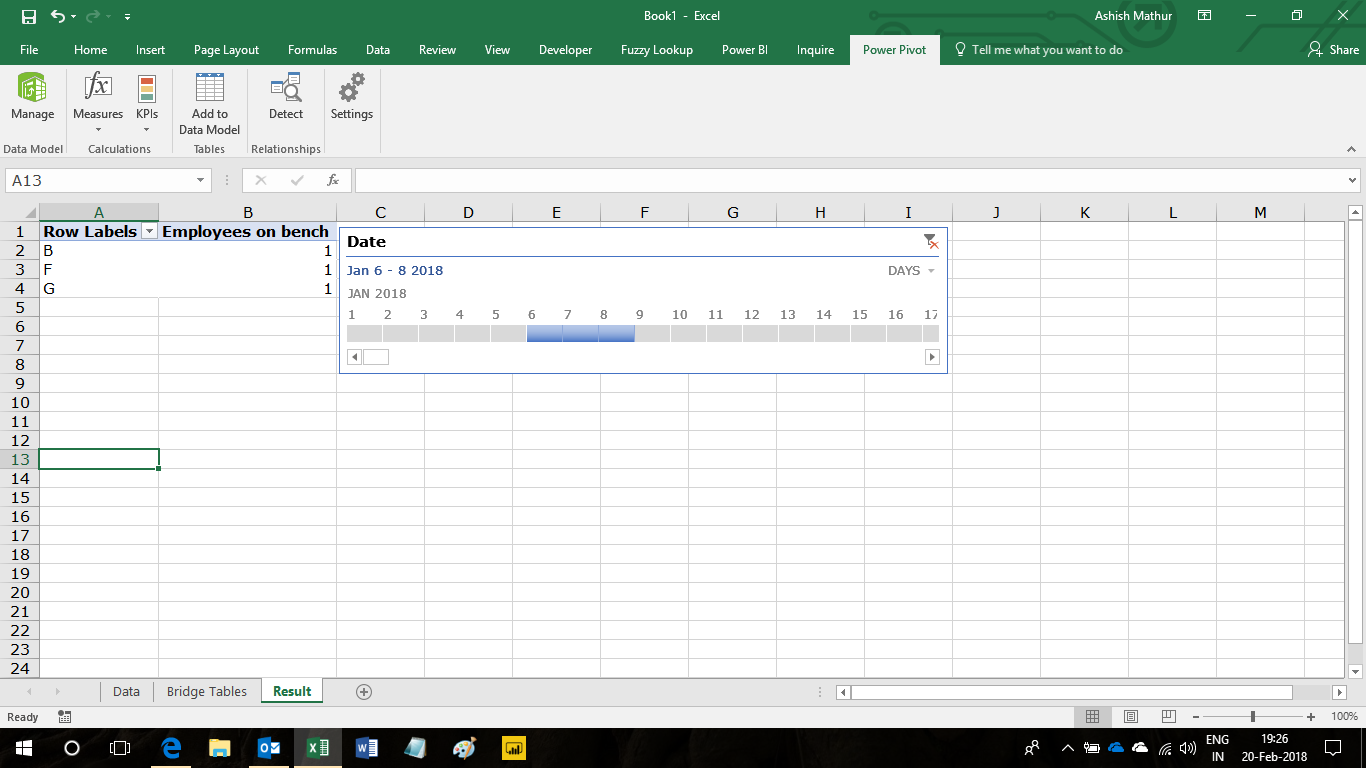This screenshot has height=768, width=1366.
Task: Open Ribbon Display Options
Action: (1204, 16)
